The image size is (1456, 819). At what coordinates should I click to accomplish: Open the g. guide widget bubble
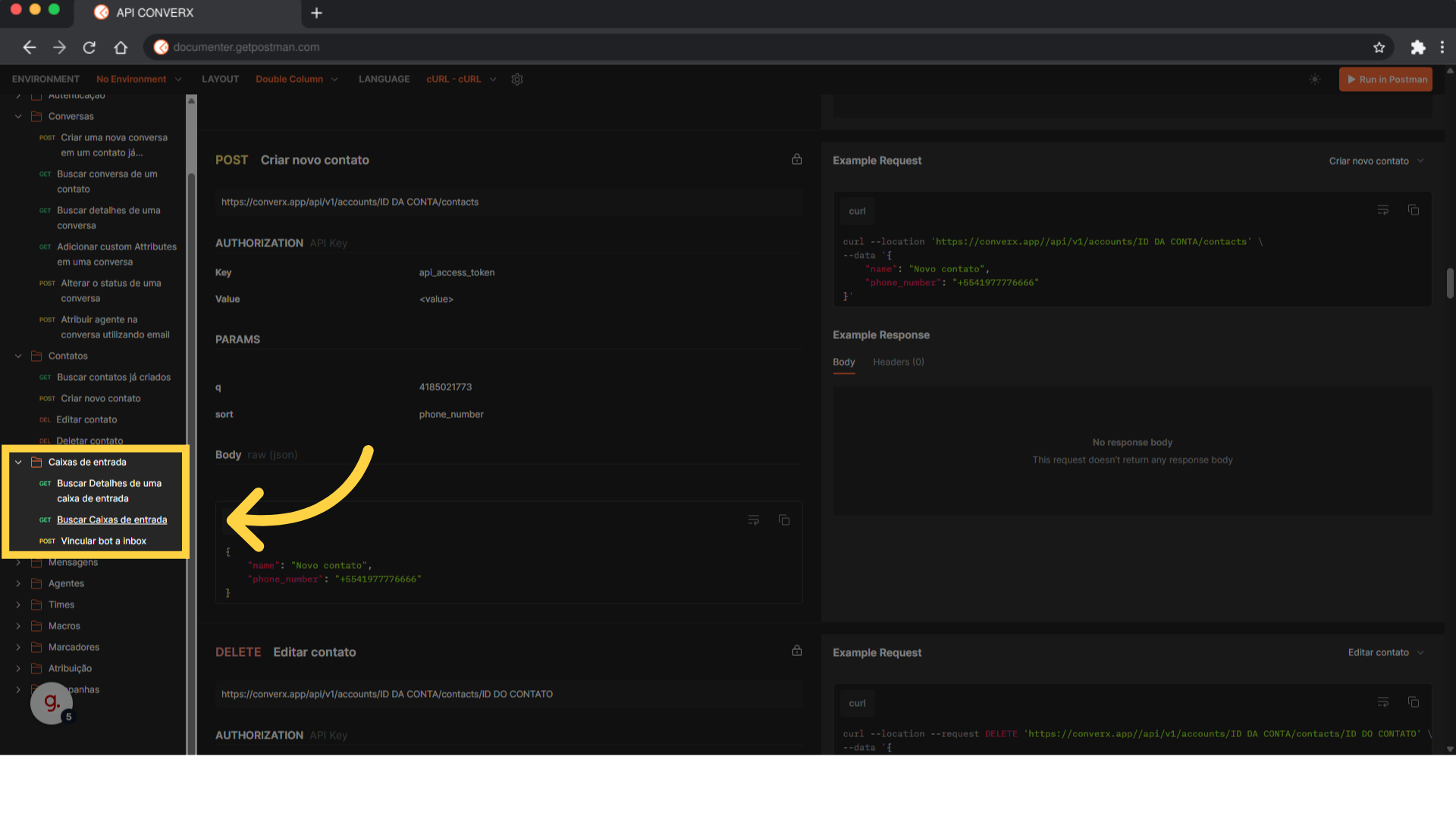tap(52, 703)
